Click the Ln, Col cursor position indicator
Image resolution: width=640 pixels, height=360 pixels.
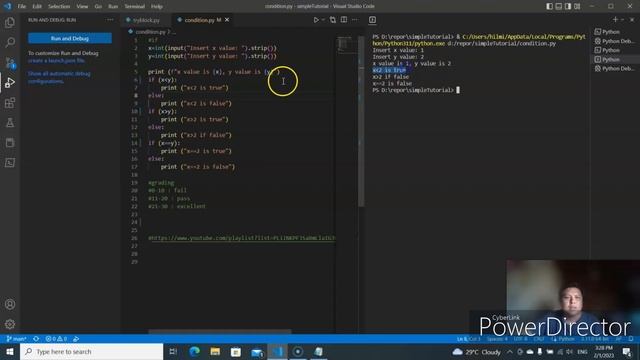click(469, 339)
